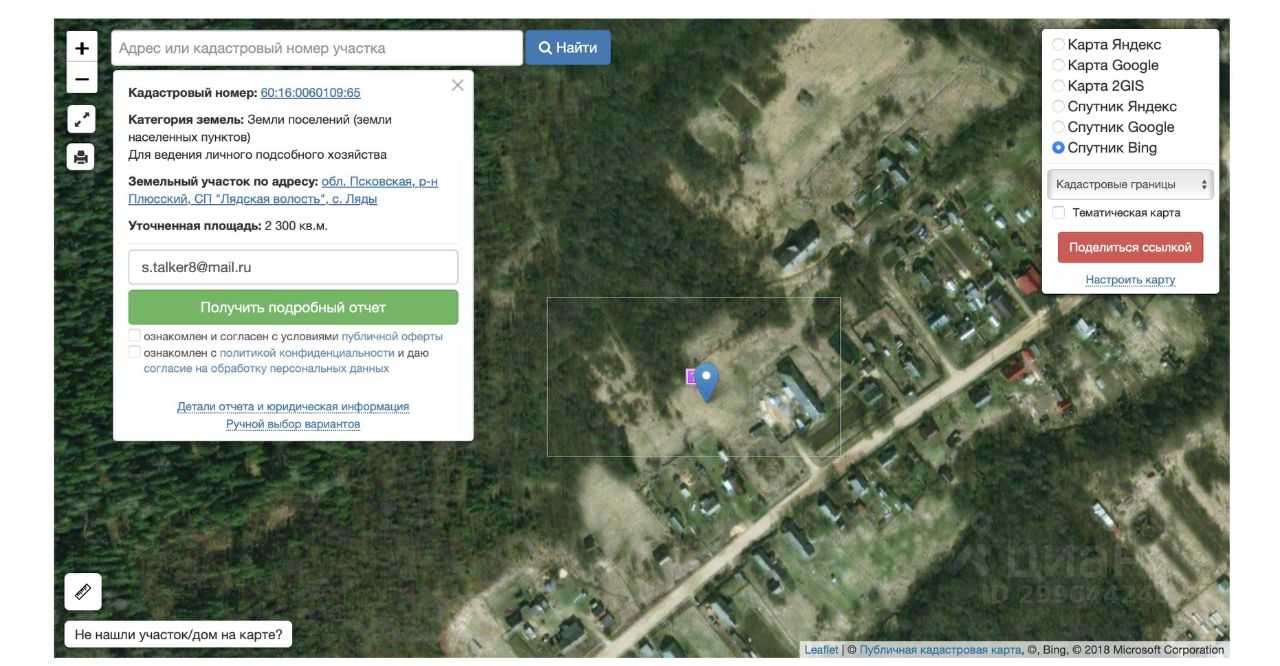Image resolution: width=1280 pixels, height=666 pixels.
Task: Zoom out with the minus button
Action: pyautogui.click(x=82, y=78)
